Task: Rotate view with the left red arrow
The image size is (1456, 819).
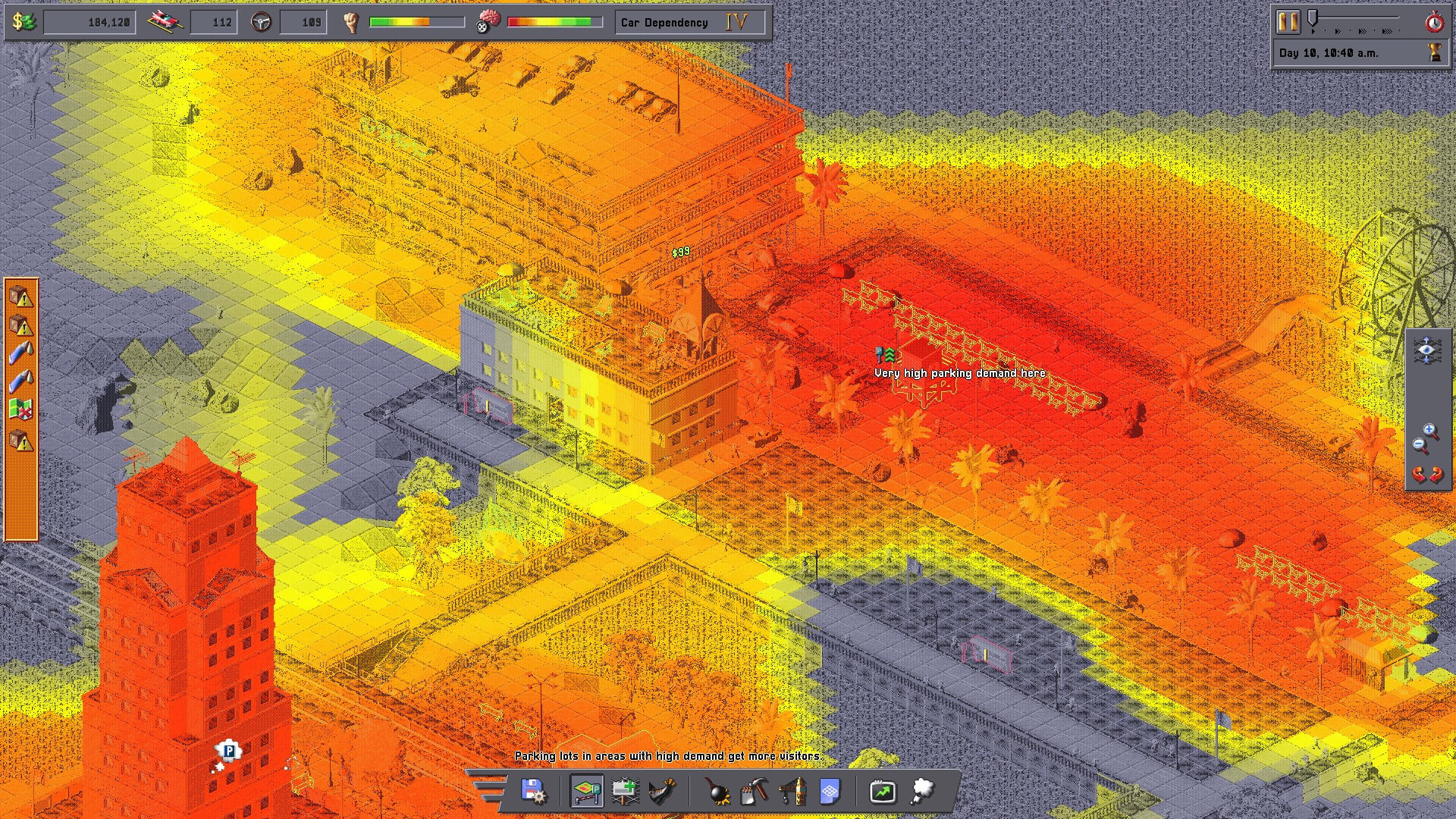Action: [1420, 476]
